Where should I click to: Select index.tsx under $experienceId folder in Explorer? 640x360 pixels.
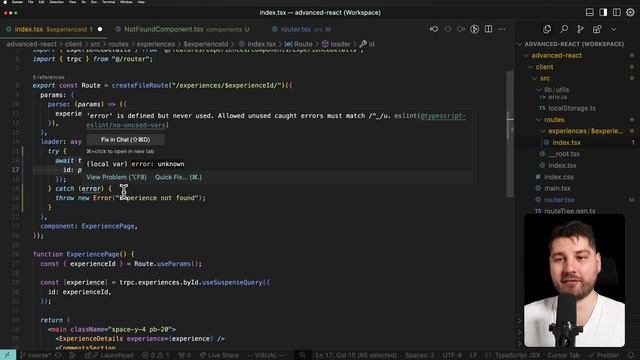(x=567, y=142)
